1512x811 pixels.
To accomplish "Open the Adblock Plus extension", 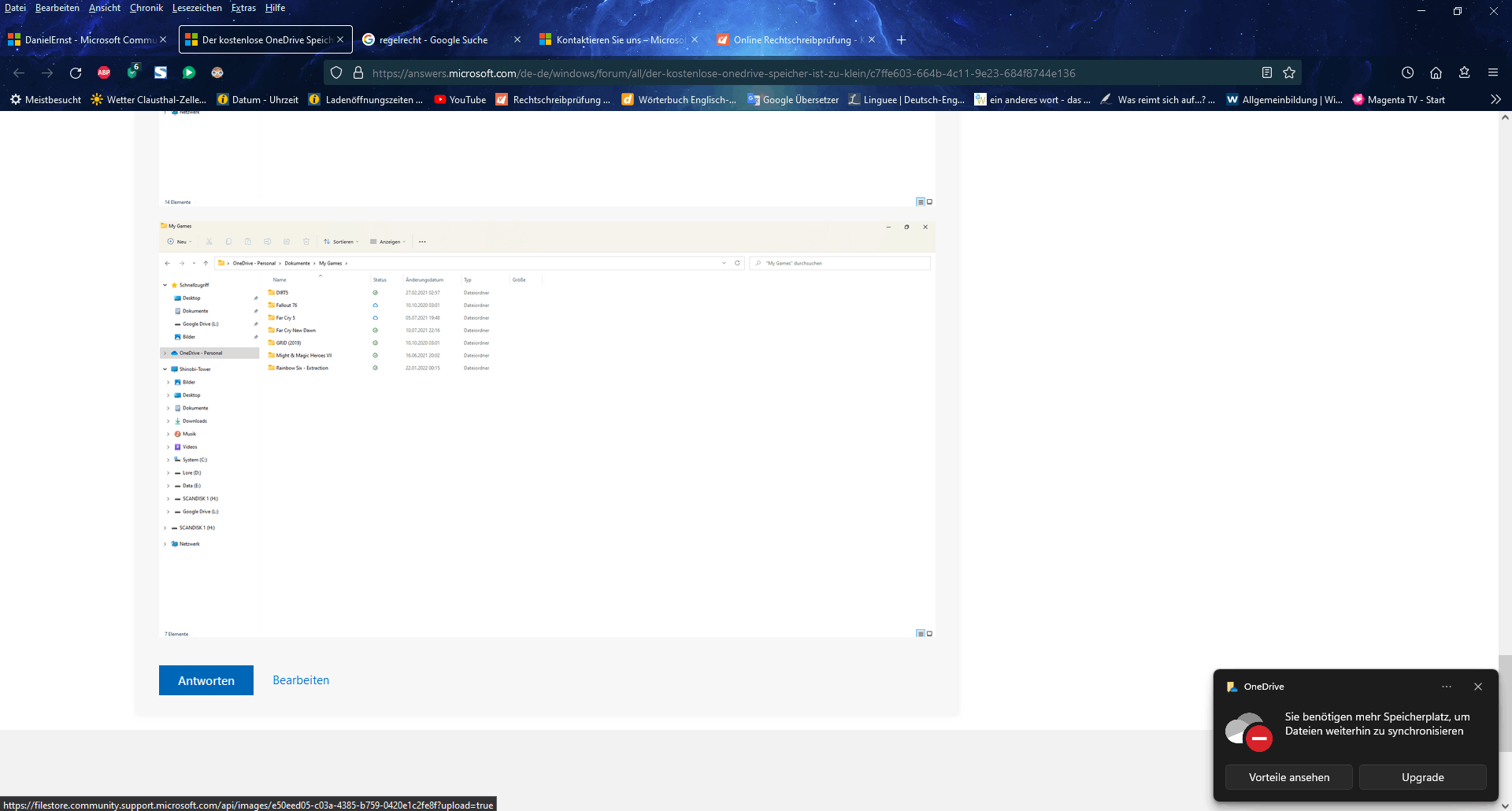I will tap(104, 73).
